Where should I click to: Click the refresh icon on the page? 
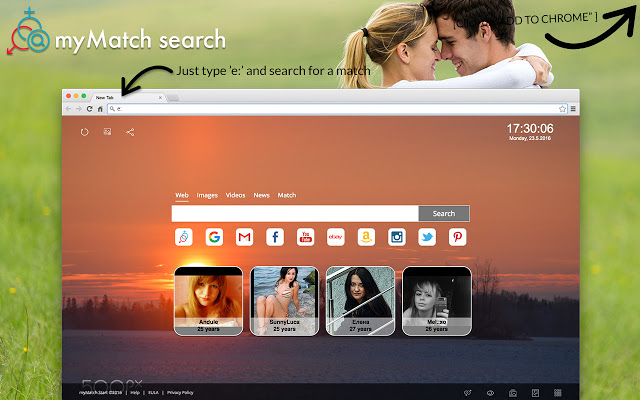click(x=84, y=132)
